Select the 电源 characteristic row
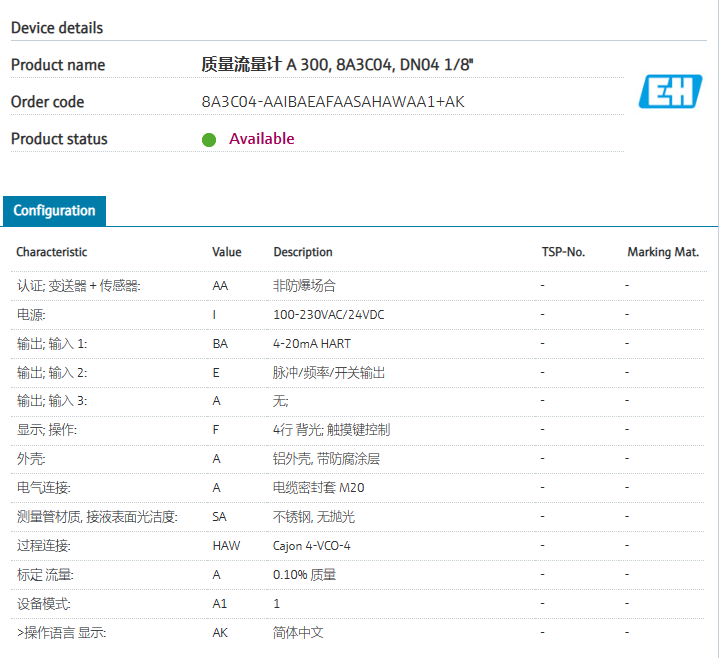 pos(30,315)
